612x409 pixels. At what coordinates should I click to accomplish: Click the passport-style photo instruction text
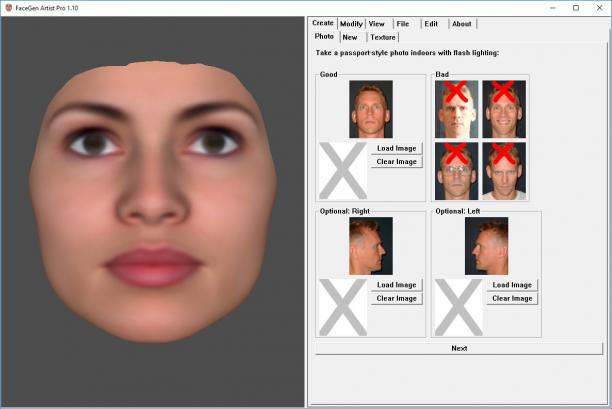[x=407, y=53]
